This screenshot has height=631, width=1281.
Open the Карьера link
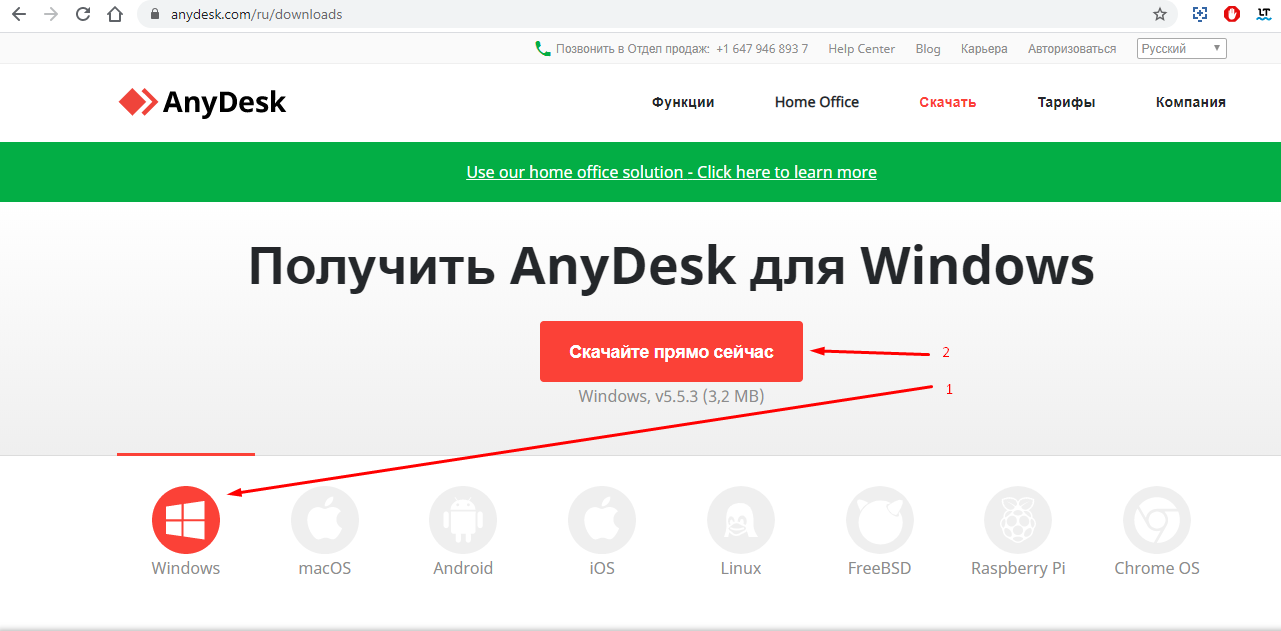pyautogui.click(x=984, y=48)
